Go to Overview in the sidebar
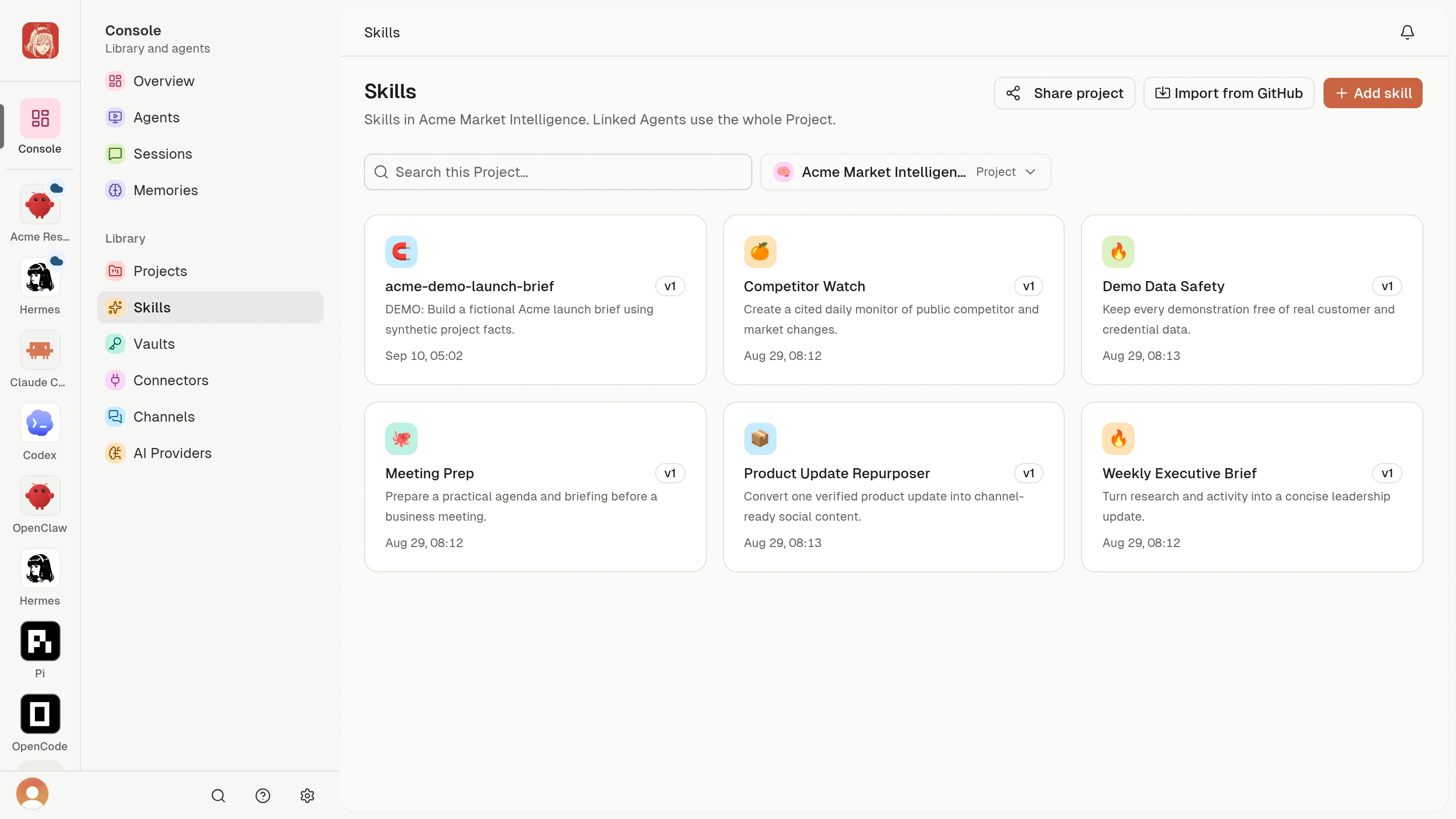This screenshot has height=819, width=1456. [x=210, y=81]
